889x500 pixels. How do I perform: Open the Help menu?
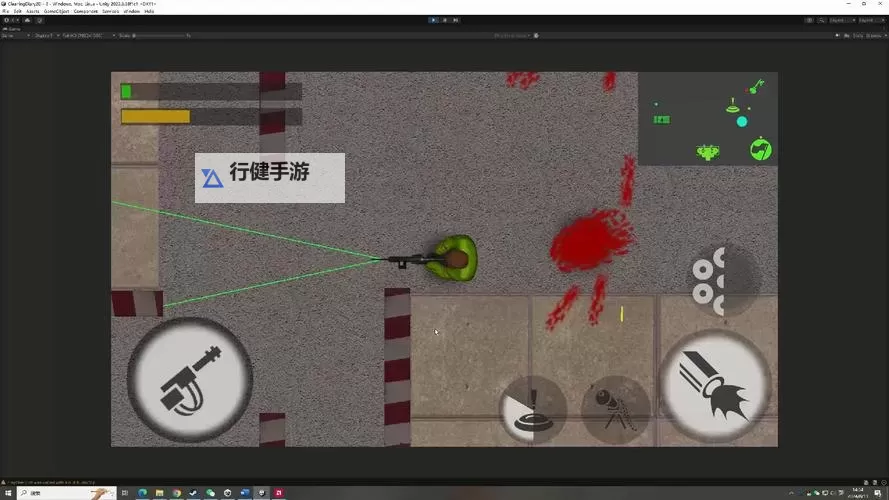[x=149, y=11]
